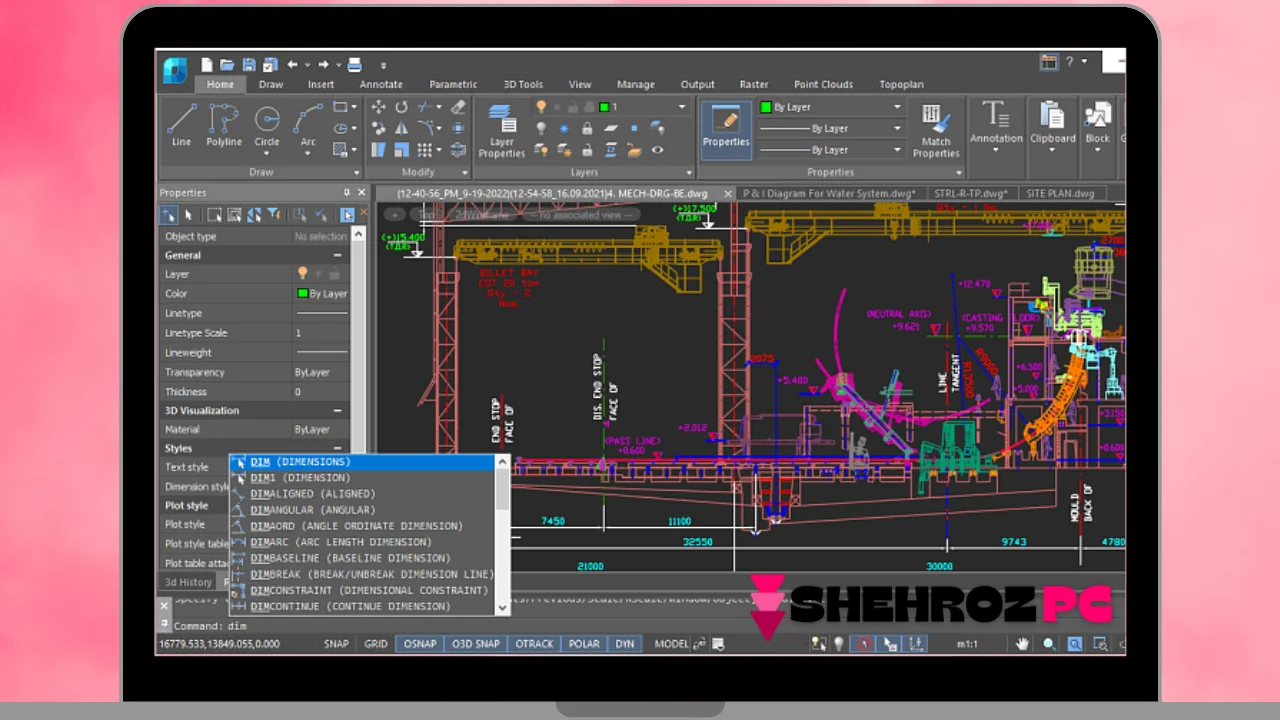Toggle GRID display in status bar
This screenshot has height=720, width=1280.
[376, 644]
